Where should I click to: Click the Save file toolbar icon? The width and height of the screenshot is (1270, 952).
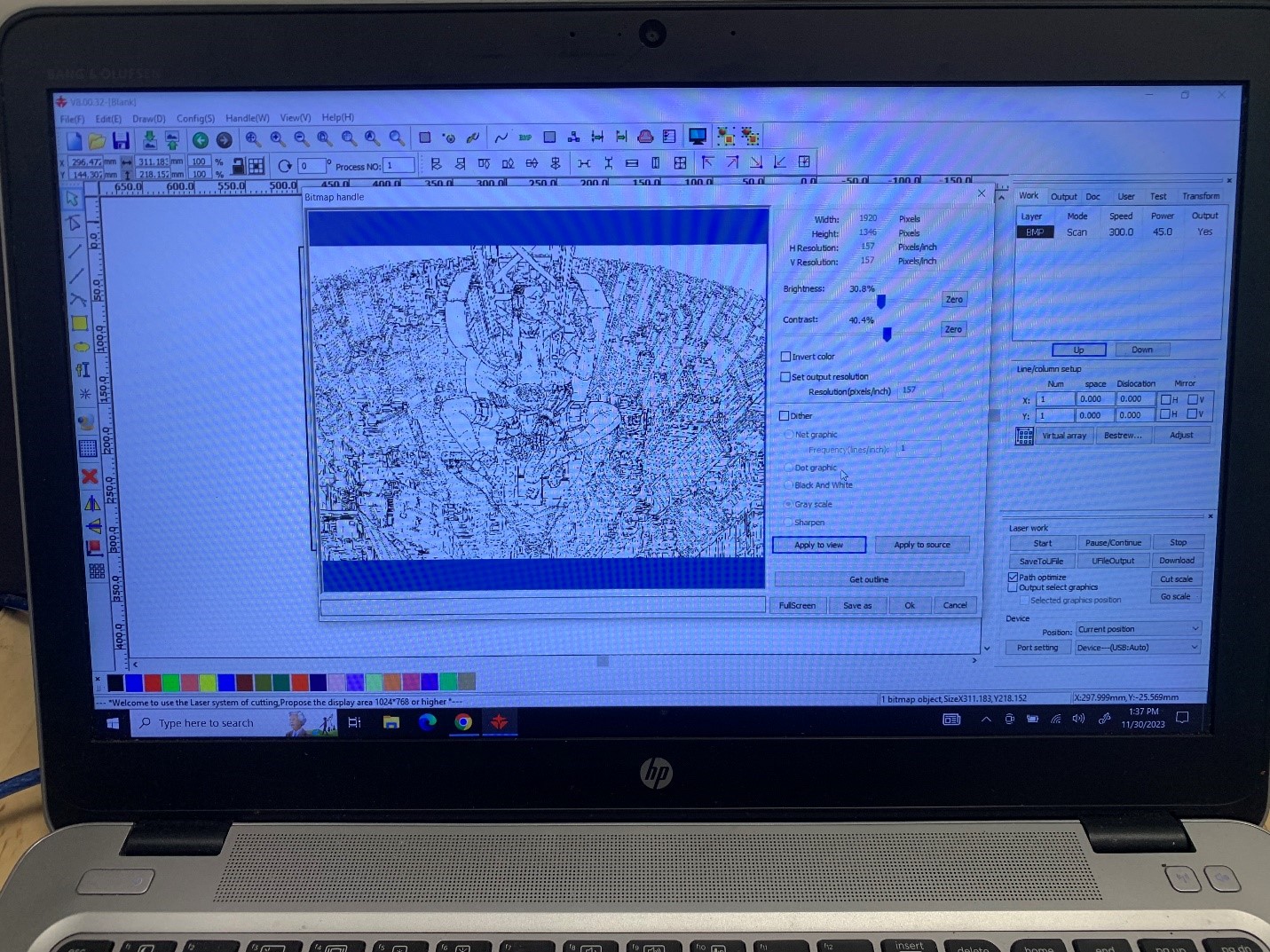click(x=122, y=140)
